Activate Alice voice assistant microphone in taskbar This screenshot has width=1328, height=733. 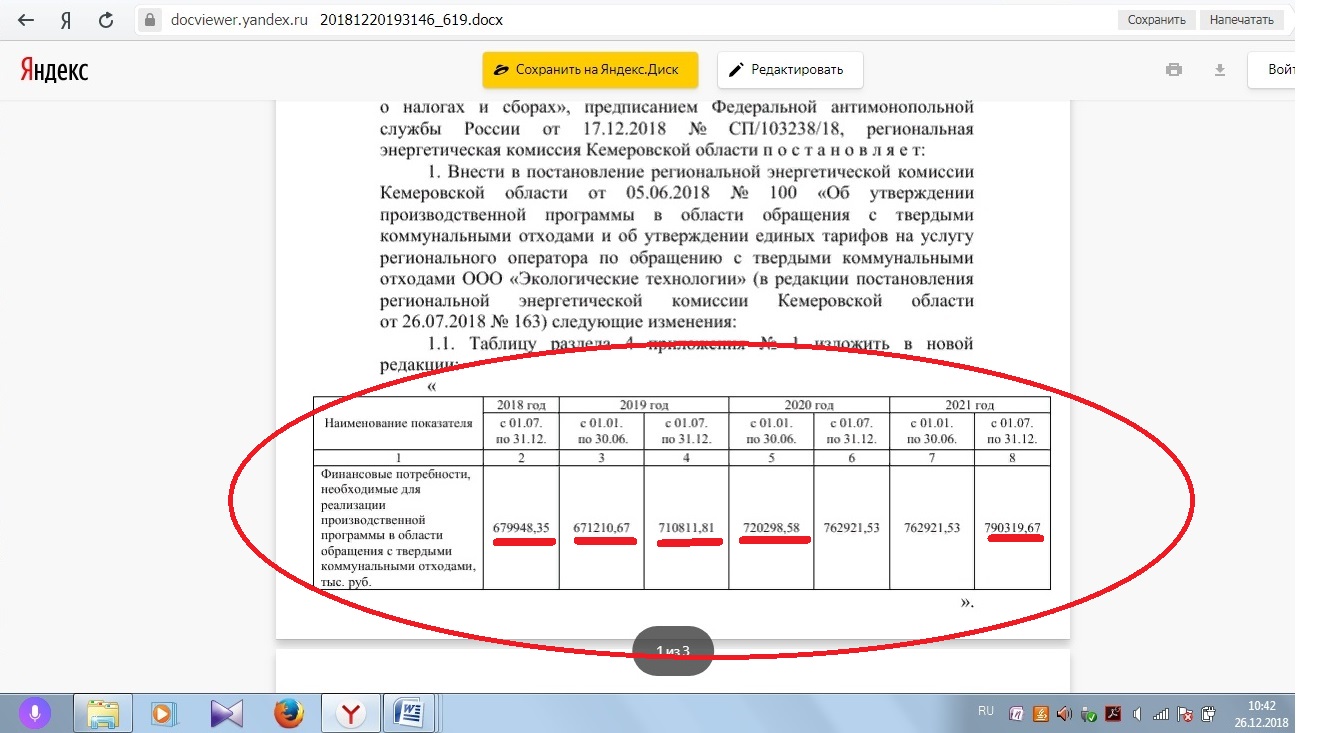34,712
